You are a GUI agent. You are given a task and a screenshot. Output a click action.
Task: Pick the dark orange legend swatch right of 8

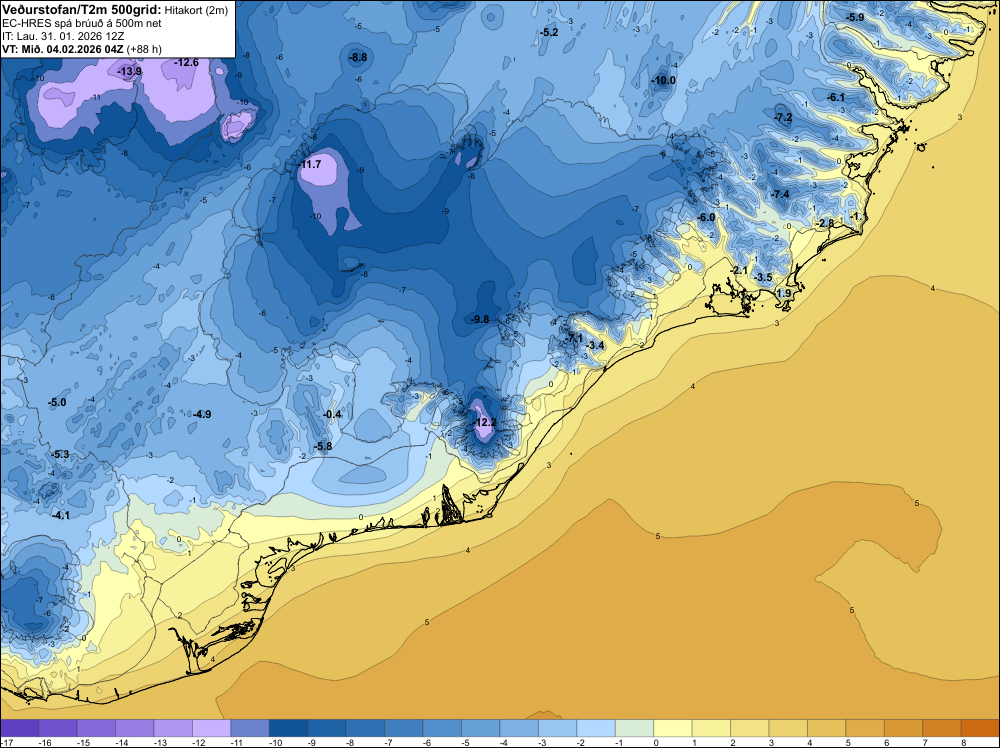[980, 728]
